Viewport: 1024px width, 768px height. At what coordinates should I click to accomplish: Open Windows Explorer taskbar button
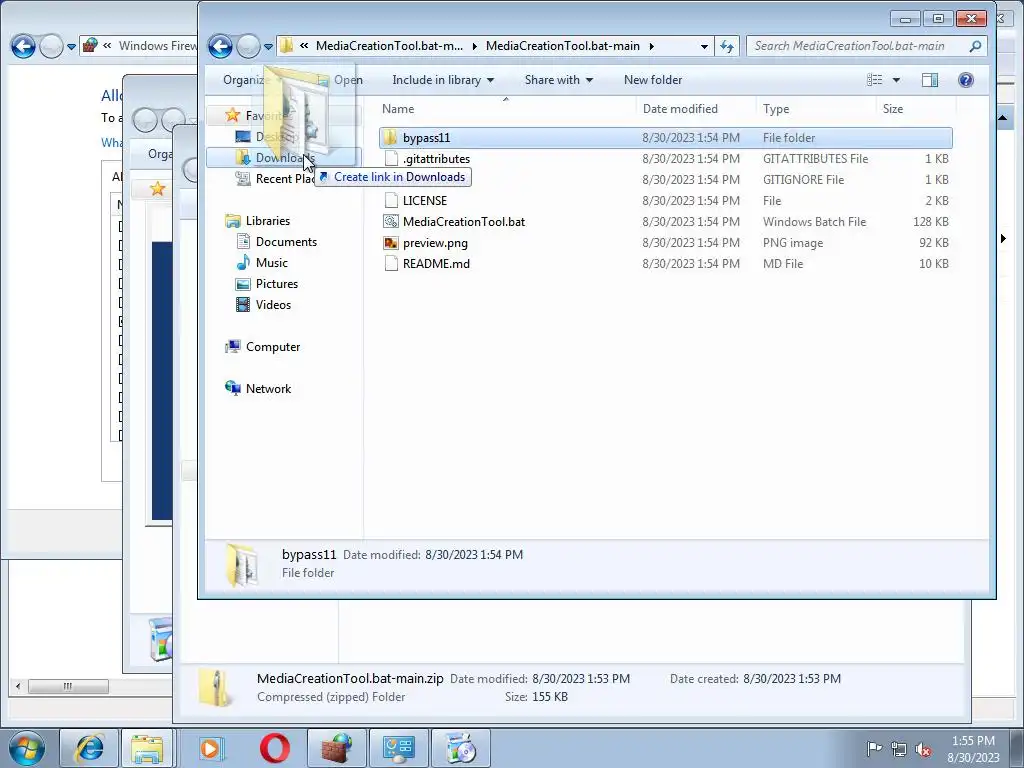pyautogui.click(x=148, y=748)
